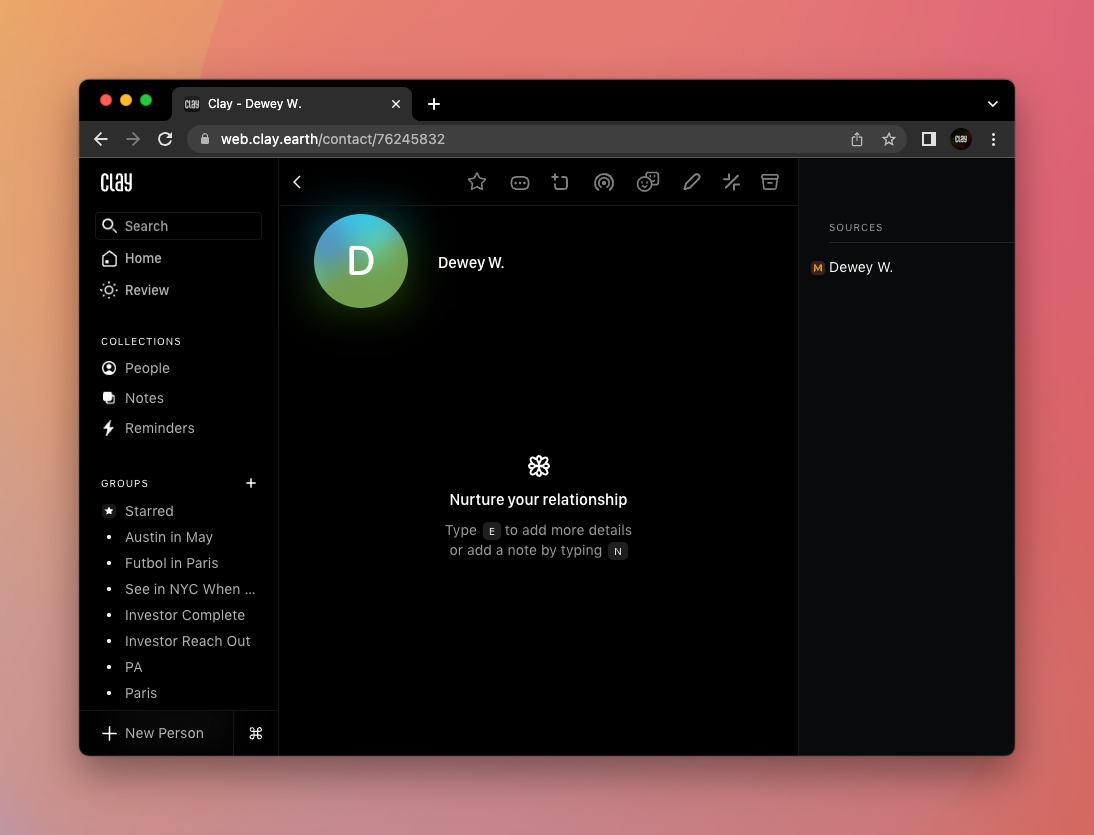The image size is (1094, 835).
Task: Expand the browser tab search chevron
Action: click(992, 104)
